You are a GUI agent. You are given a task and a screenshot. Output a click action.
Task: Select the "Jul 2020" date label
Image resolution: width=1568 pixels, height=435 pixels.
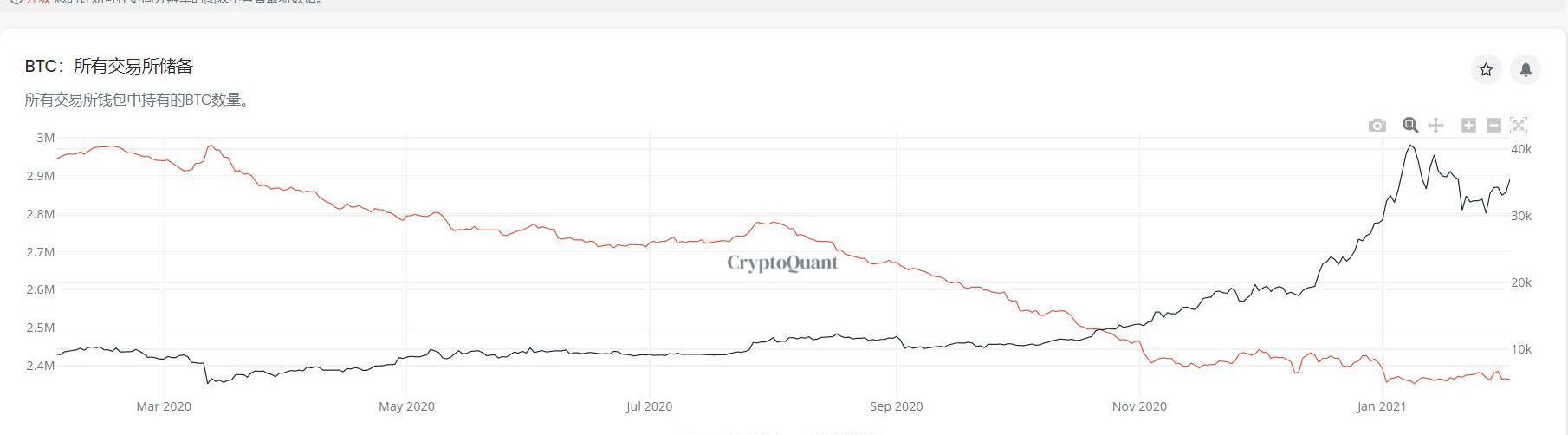[649, 406]
